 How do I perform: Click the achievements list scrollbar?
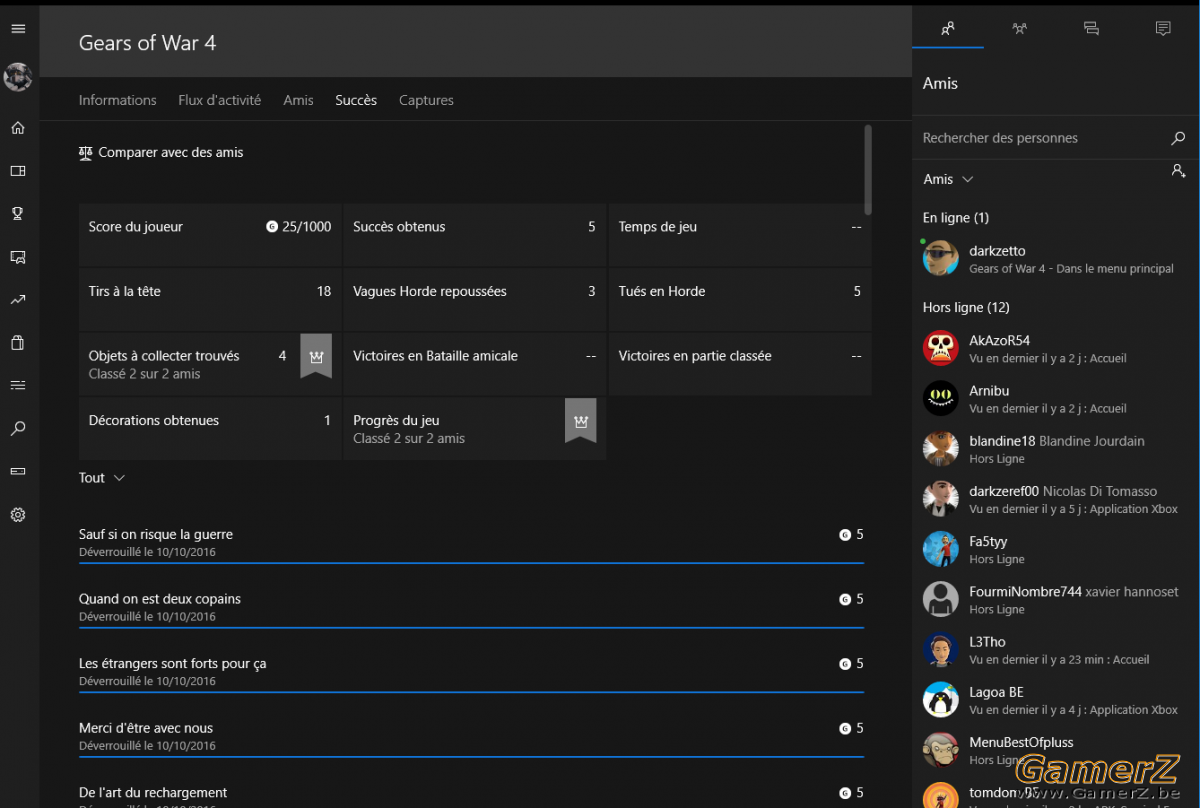(x=868, y=168)
